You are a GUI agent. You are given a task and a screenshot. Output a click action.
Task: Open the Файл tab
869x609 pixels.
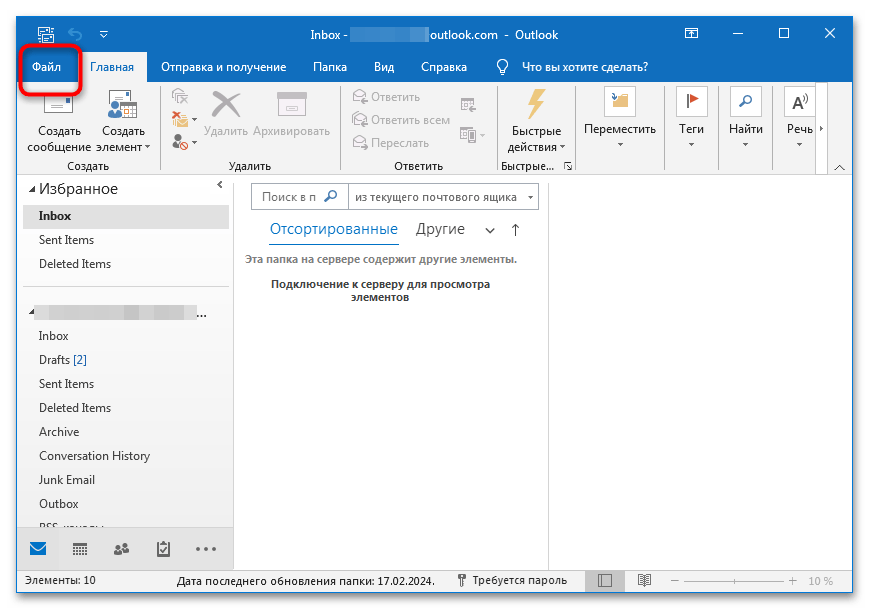[47, 67]
